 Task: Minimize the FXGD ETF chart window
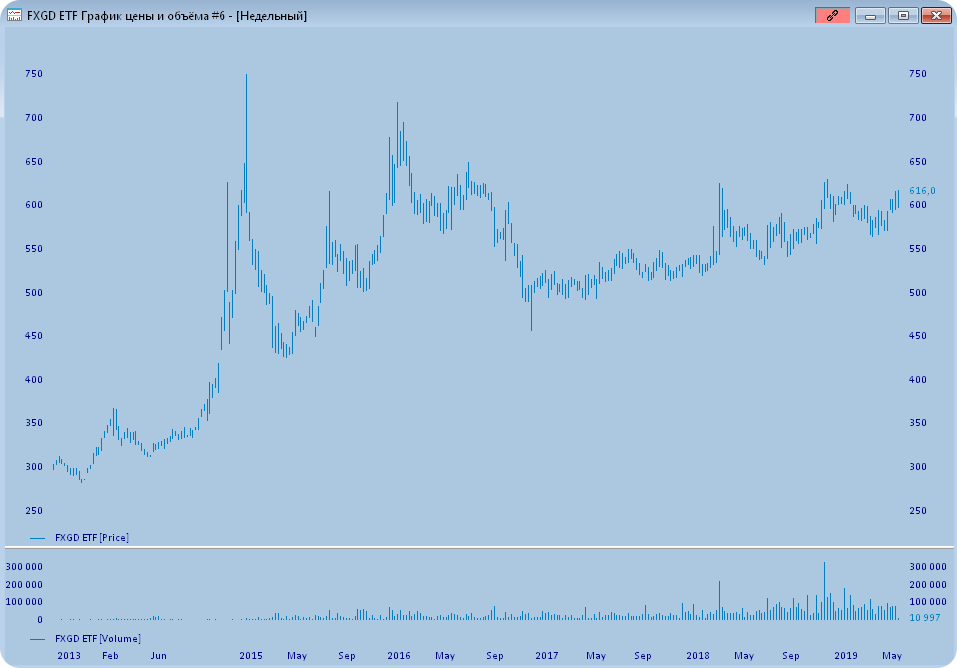pyautogui.click(x=870, y=15)
